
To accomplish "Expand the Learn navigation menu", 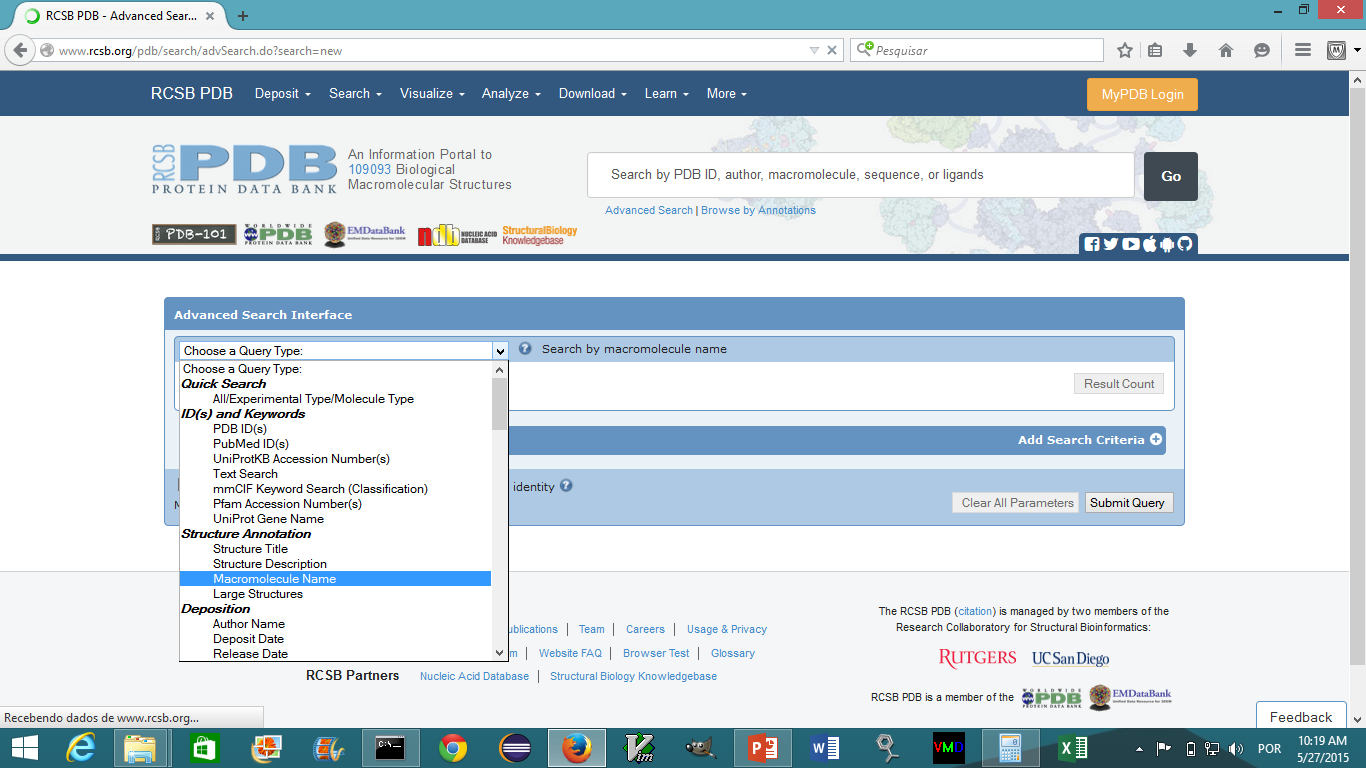I will (667, 94).
